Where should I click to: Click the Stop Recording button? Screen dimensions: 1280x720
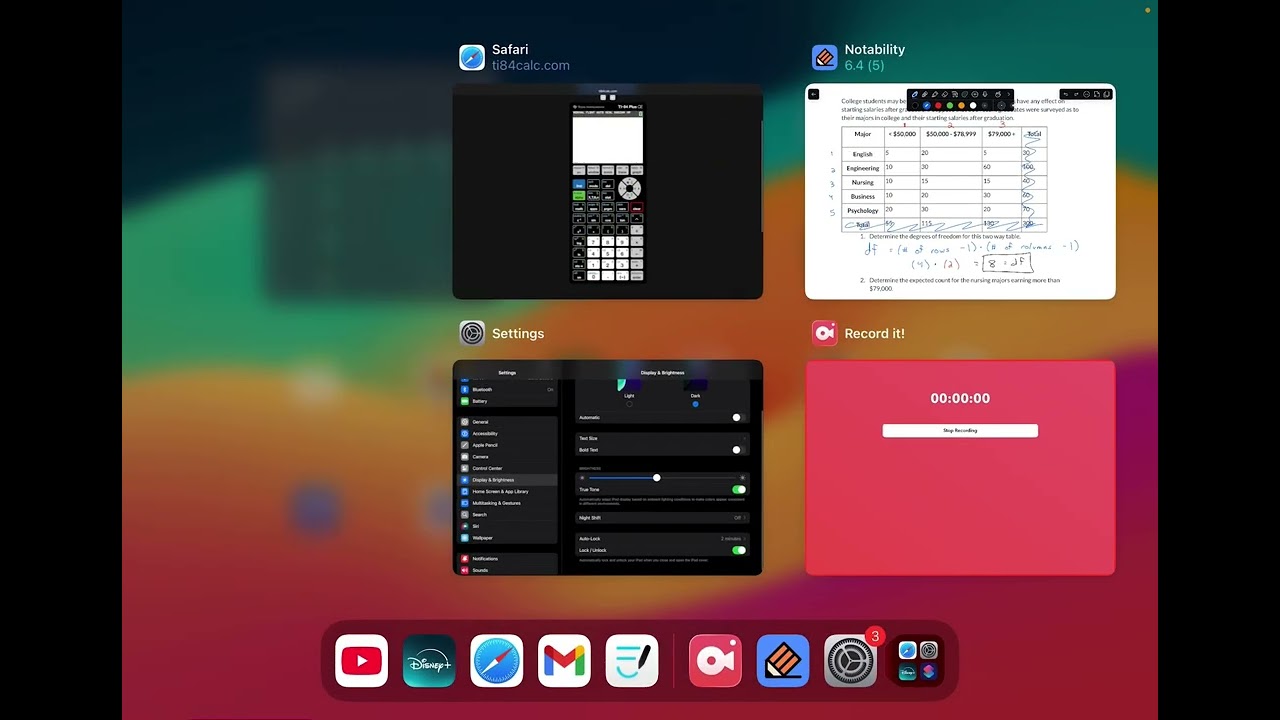[x=960, y=431]
